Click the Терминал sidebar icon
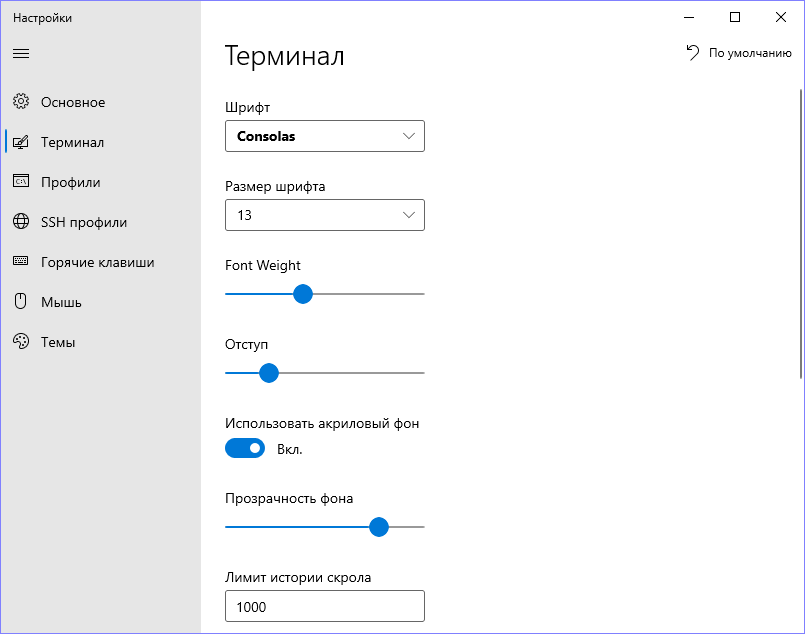 (21, 142)
